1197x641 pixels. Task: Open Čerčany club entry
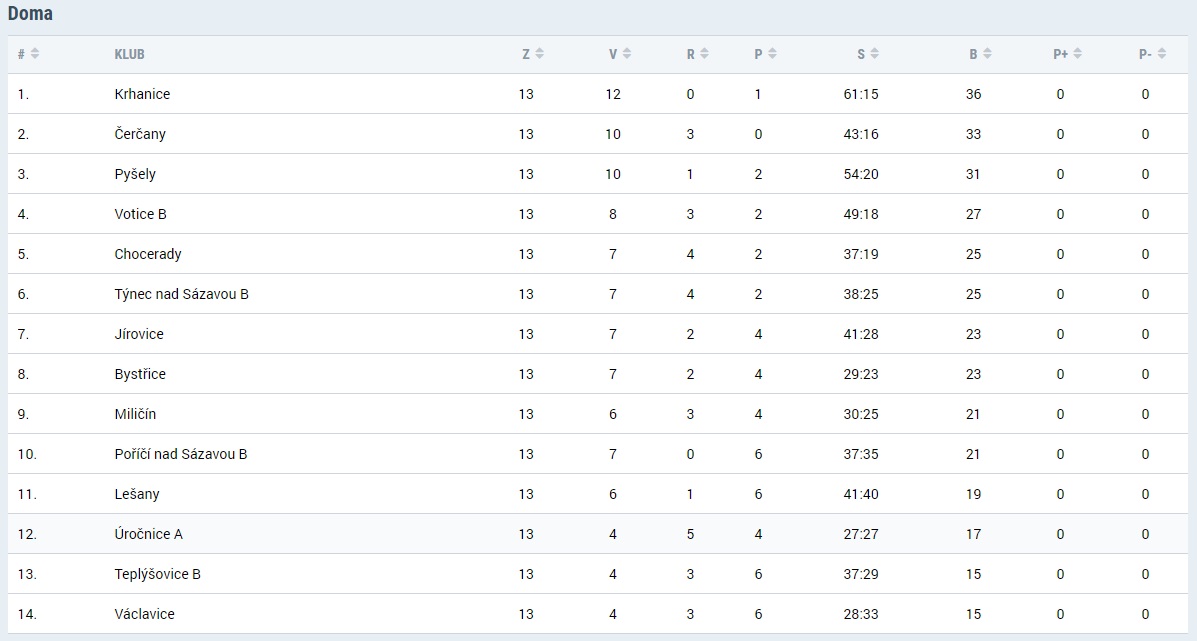[140, 134]
